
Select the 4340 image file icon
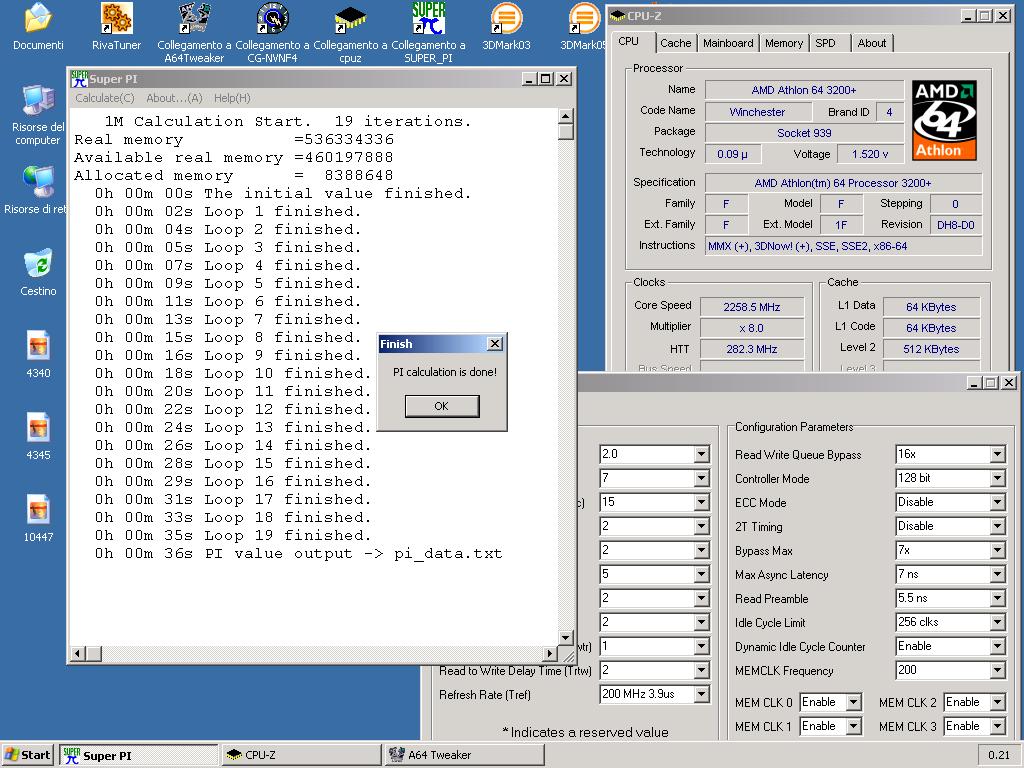click(x=38, y=354)
